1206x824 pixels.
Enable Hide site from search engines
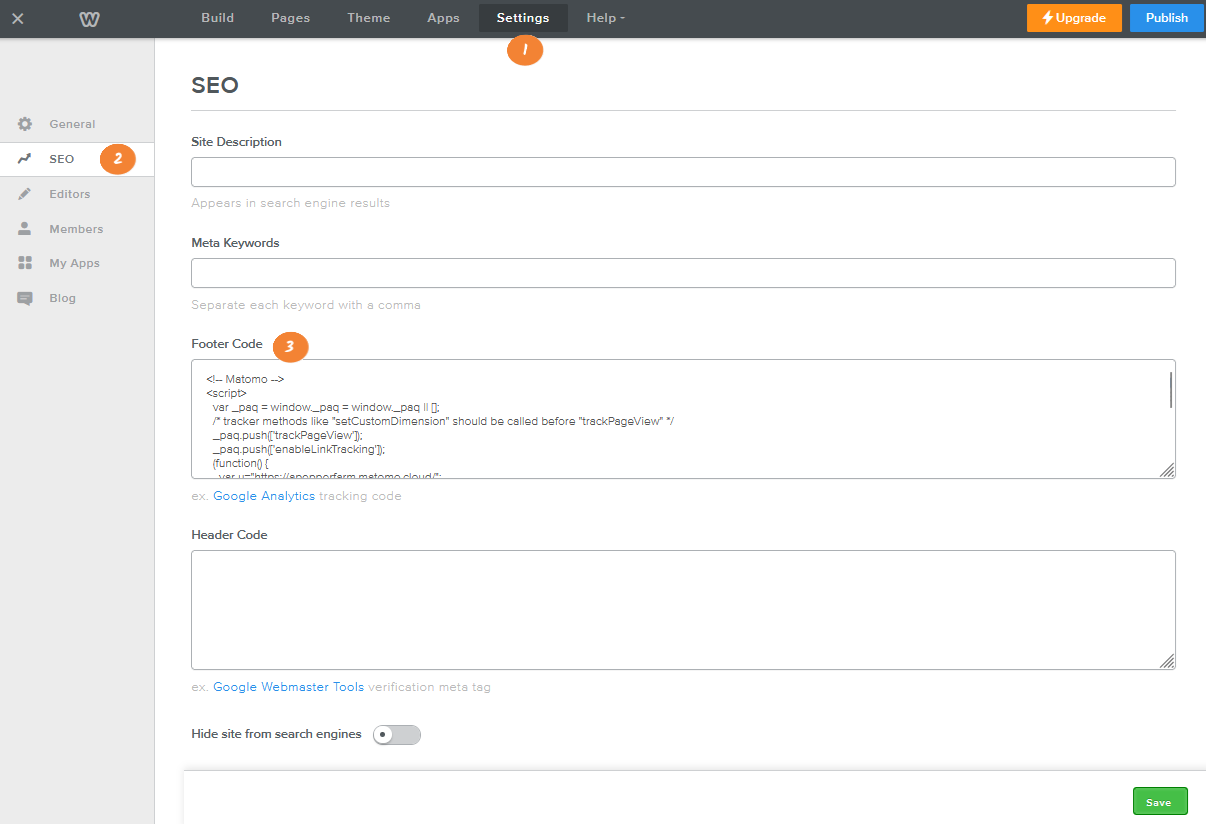click(x=396, y=734)
